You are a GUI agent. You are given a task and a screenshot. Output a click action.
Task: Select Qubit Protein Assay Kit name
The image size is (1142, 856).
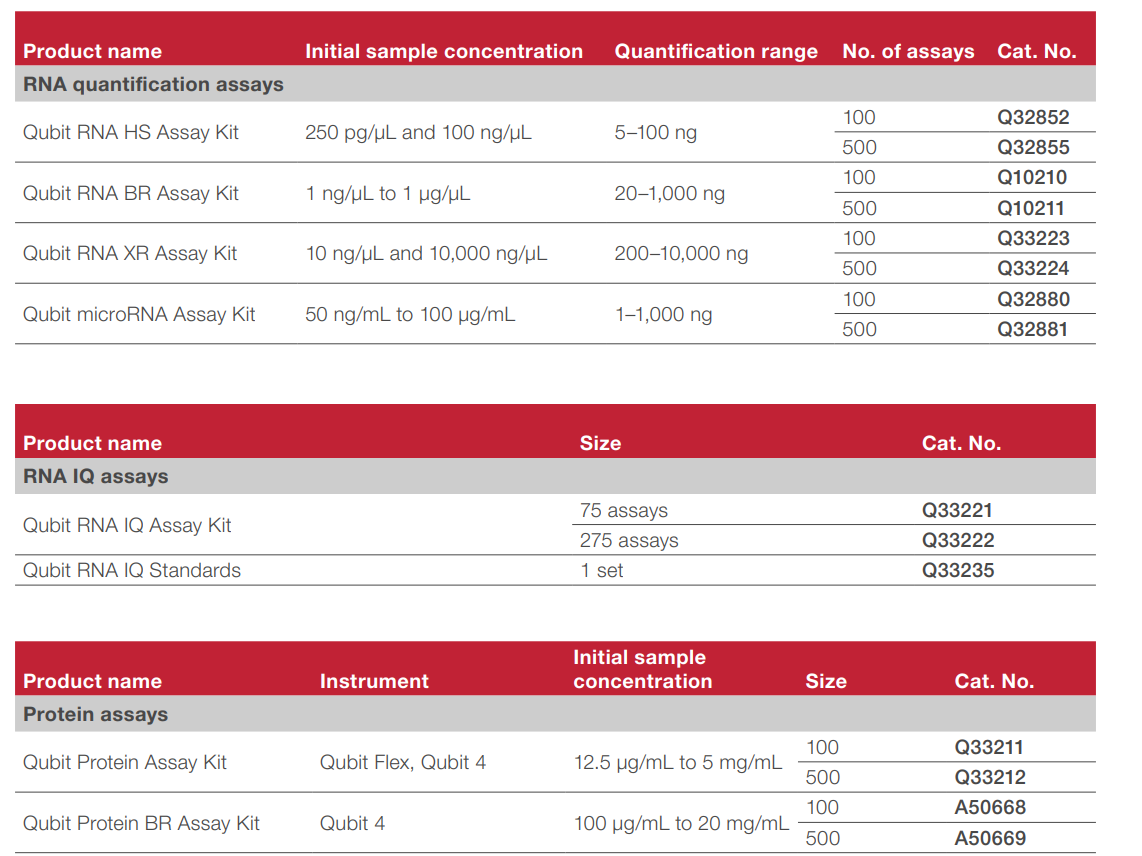pyautogui.click(x=125, y=763)
